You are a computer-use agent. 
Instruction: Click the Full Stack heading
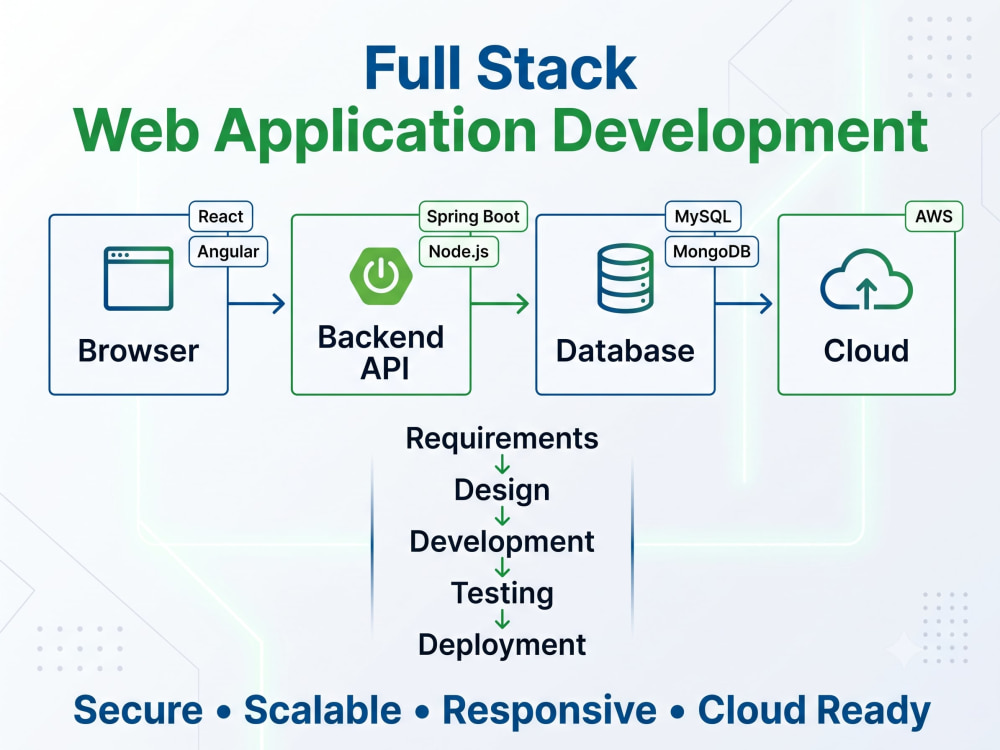tap(501, 68)
